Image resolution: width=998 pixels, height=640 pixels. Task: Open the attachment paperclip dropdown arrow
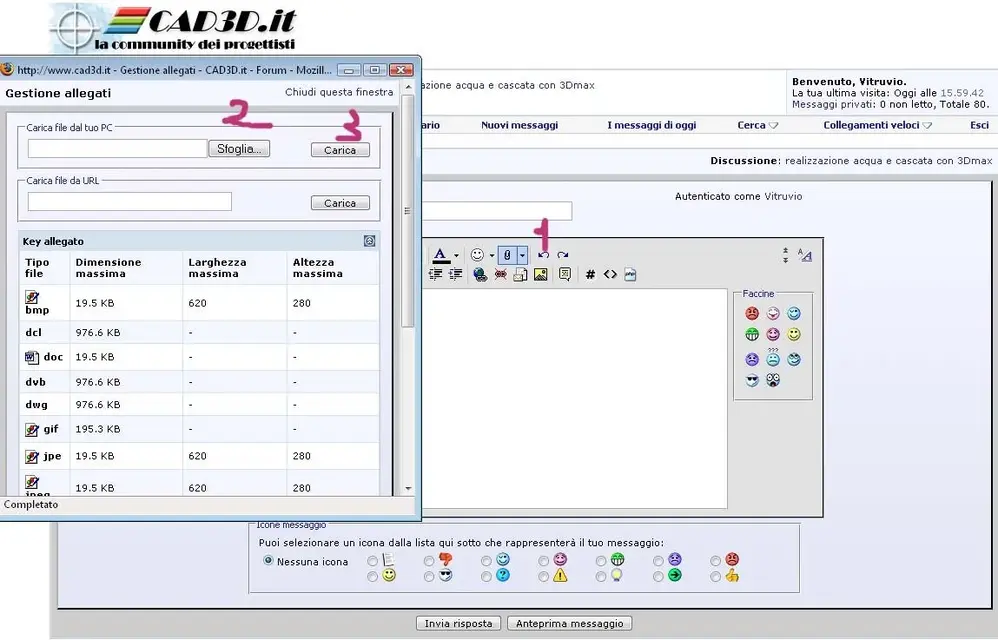click(x=522, y=255)
